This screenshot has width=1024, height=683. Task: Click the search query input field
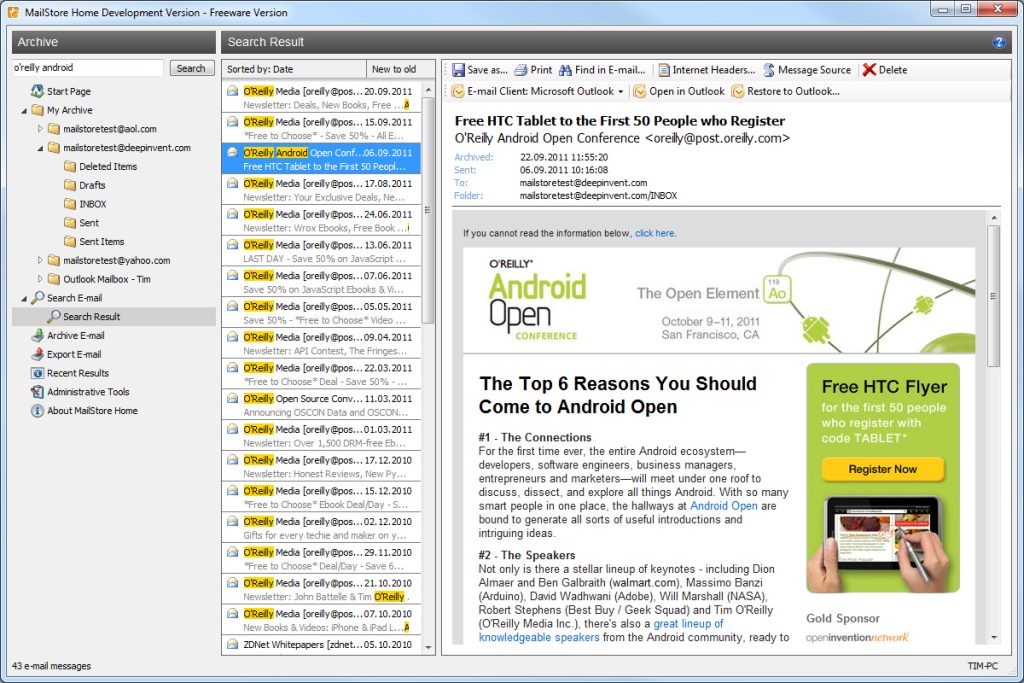[x=87, y=68]
